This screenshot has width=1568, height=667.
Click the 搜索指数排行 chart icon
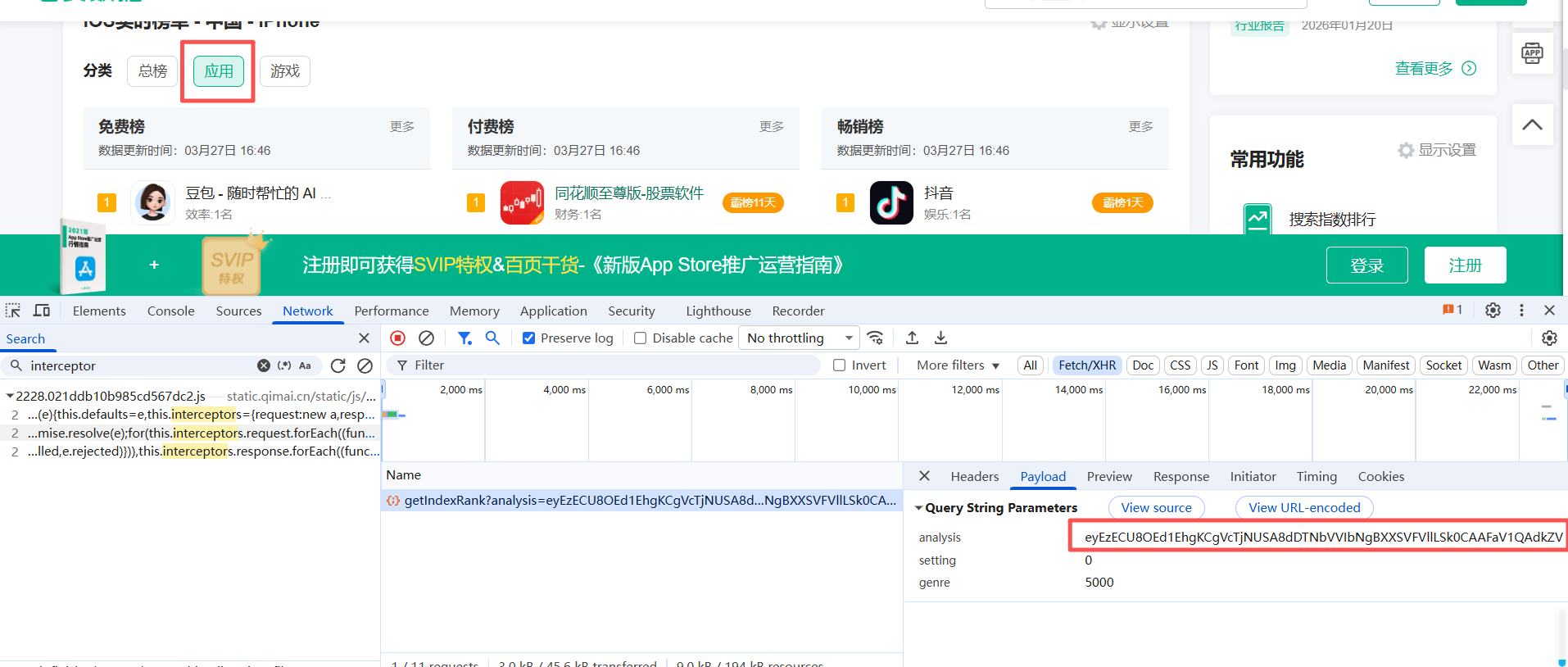[x=1258, y=219]
